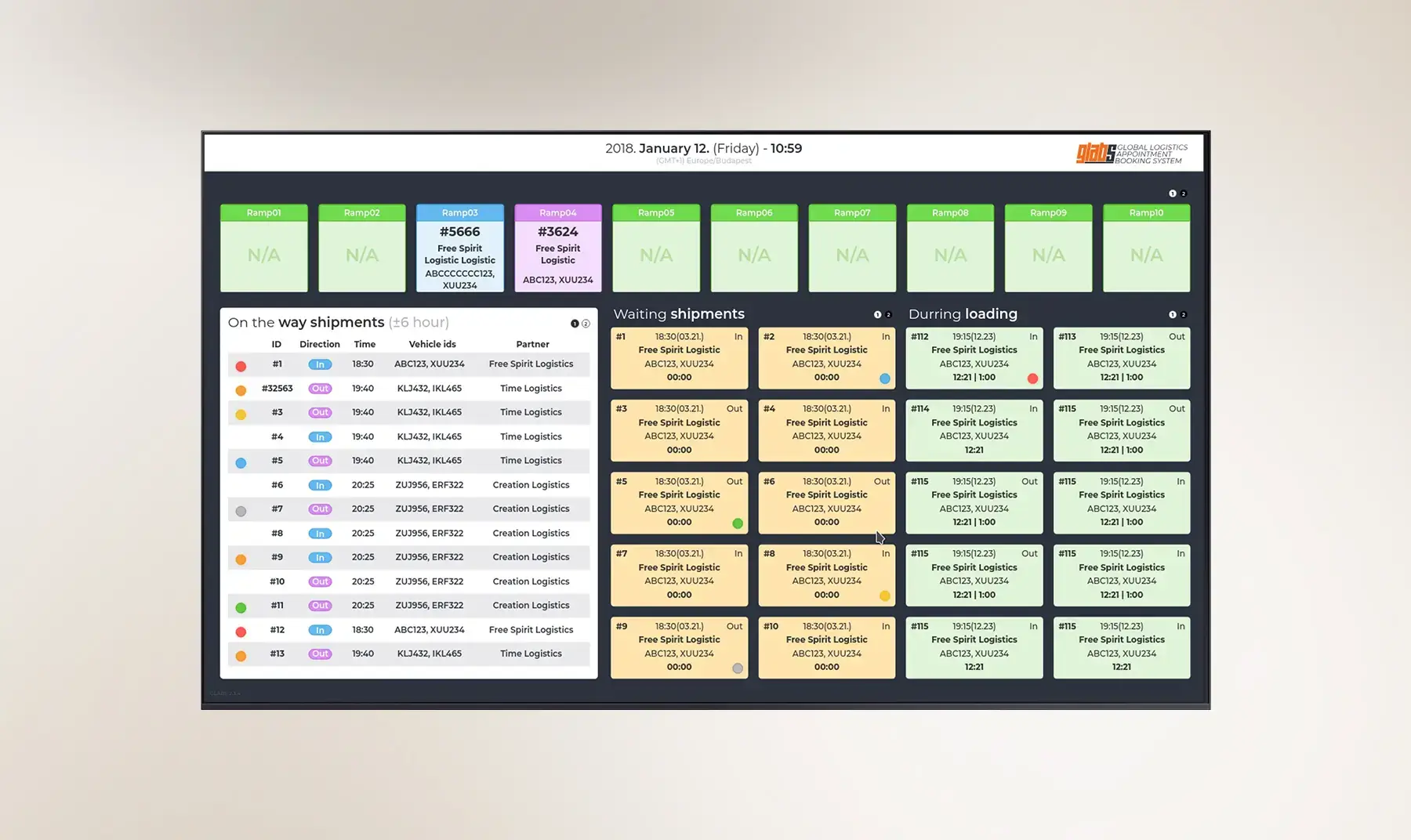Open the empty Ramp01 card
The height and width of the screenshot is (840, 1411).
click(x=263, y=255)
